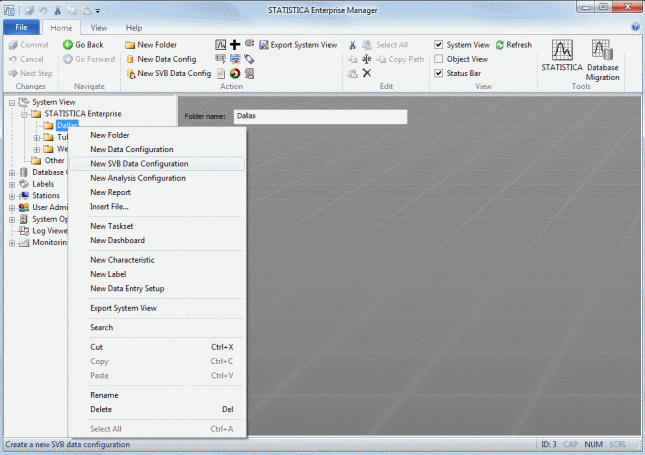
Task: Collapse the STATISTICA Enterprise folder node
Action: (x=24, y=114)
